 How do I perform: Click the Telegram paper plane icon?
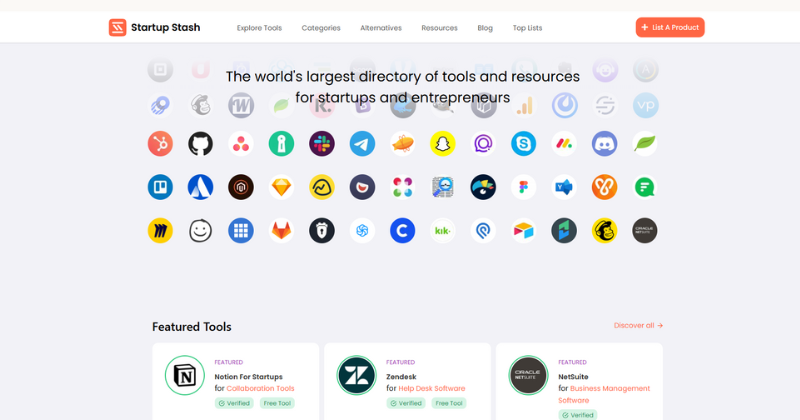click(x=362, y=144)
